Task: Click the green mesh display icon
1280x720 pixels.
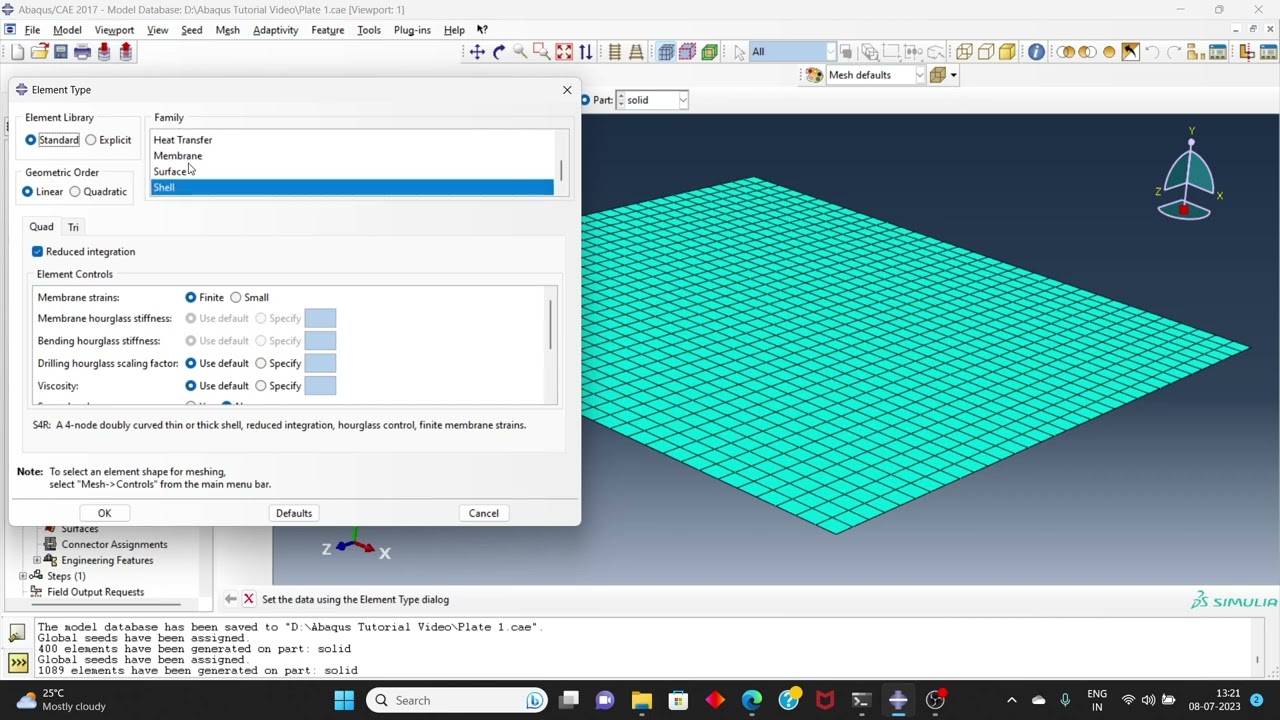Action: pos(710,52)
